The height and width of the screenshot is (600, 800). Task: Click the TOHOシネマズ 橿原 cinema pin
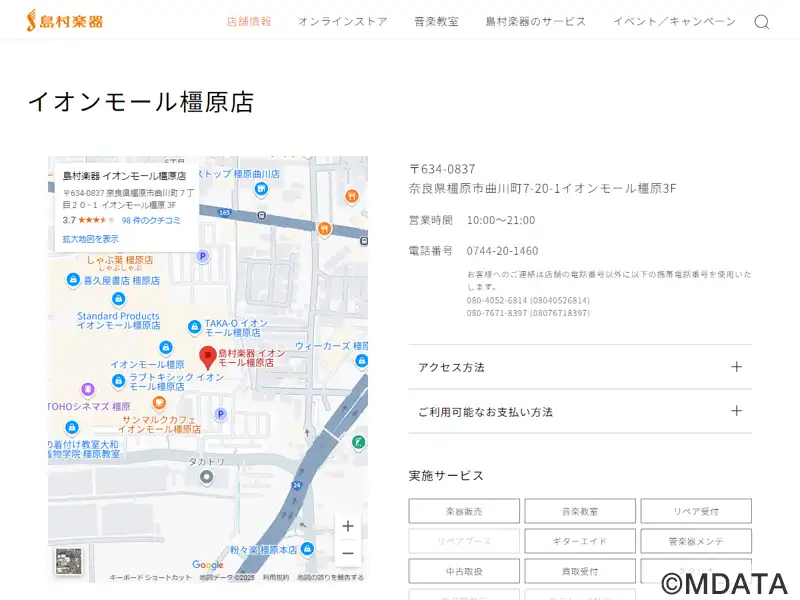[88, 390]
